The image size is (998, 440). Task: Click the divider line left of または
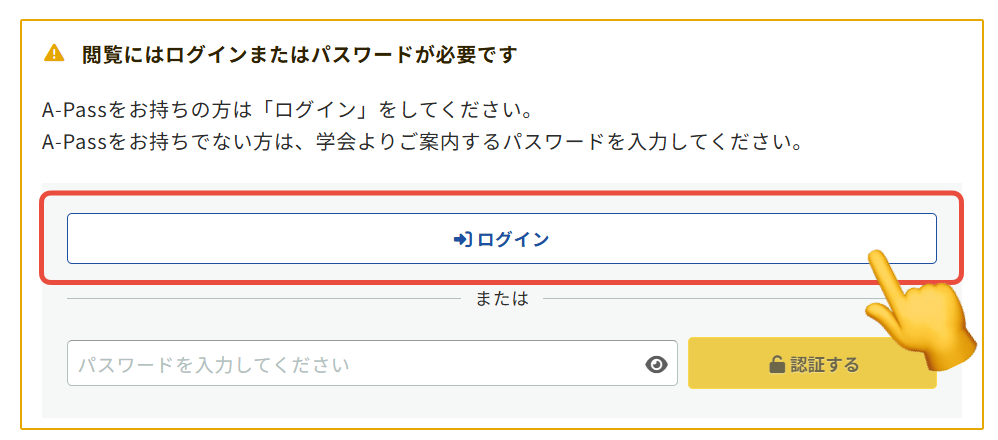coord(262,298)
